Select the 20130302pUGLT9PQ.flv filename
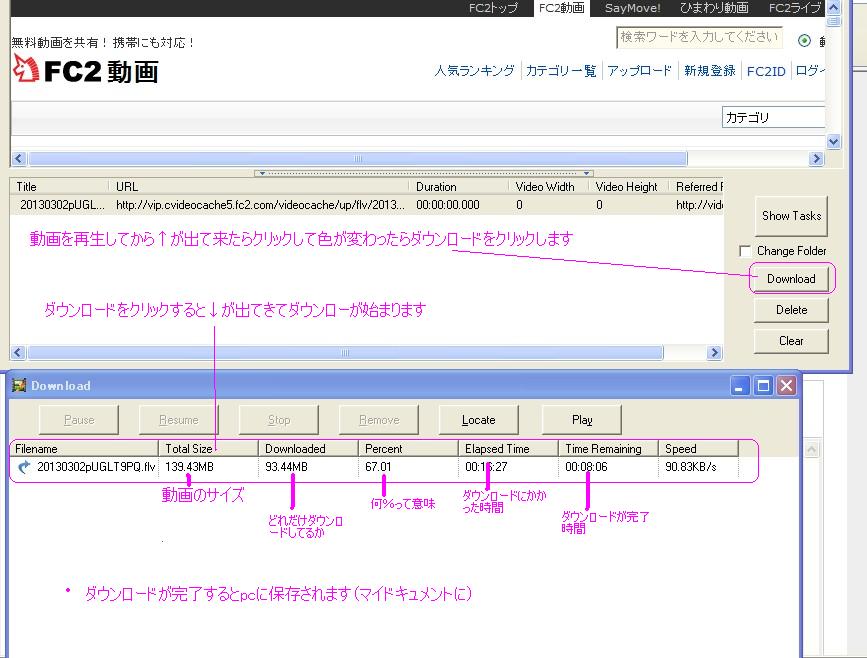 (96, 467)
